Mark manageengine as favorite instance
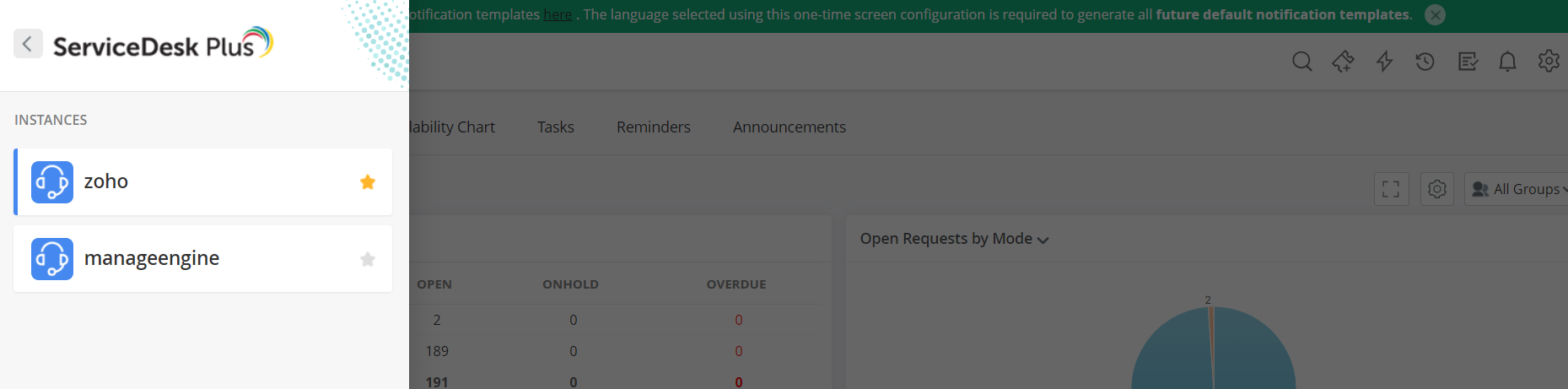1568x389 pixels. (x=368, y=259)
